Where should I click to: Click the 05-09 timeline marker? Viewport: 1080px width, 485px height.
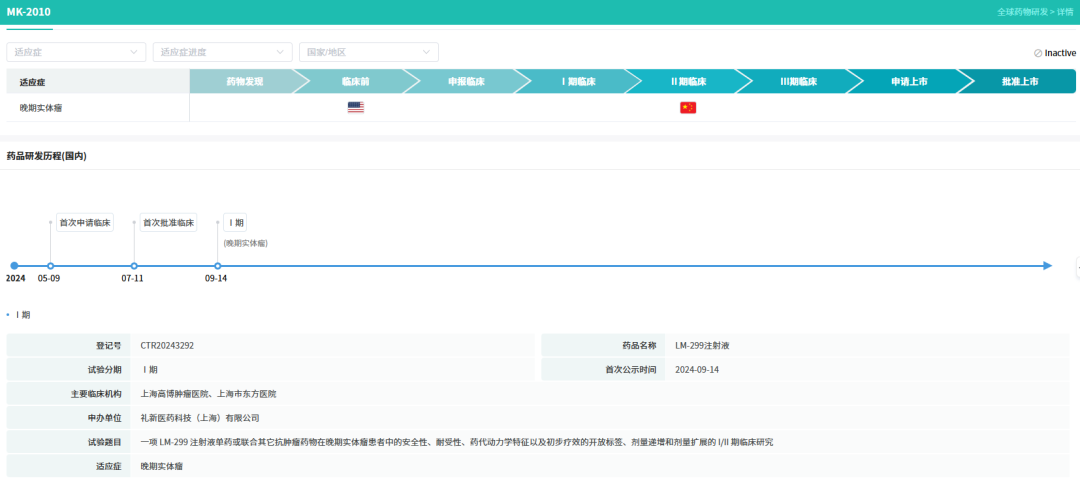click(x=50, y=266)
